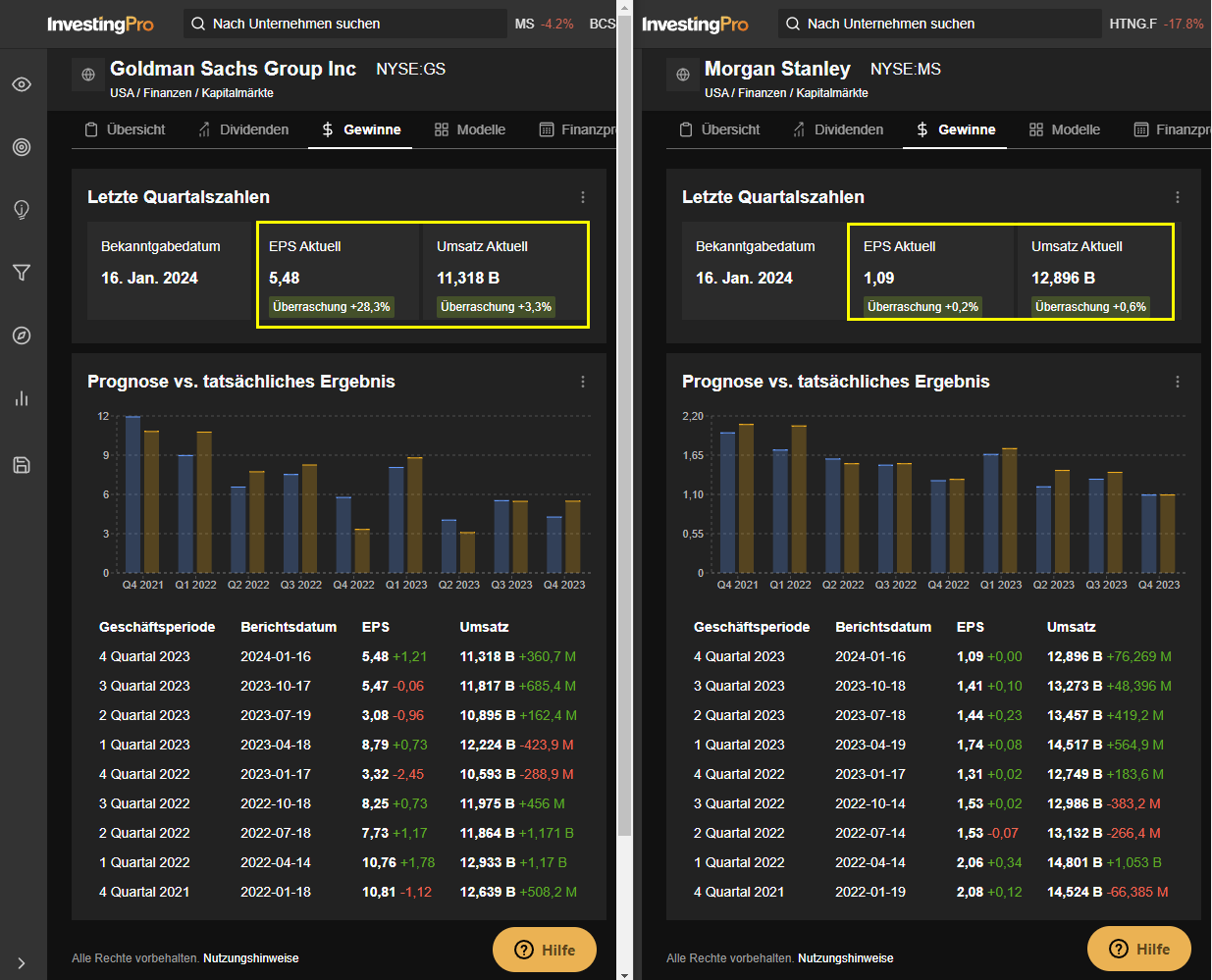Click the '2023-04-18' report date
The image size is (1212, 980).
click(276, 745)
